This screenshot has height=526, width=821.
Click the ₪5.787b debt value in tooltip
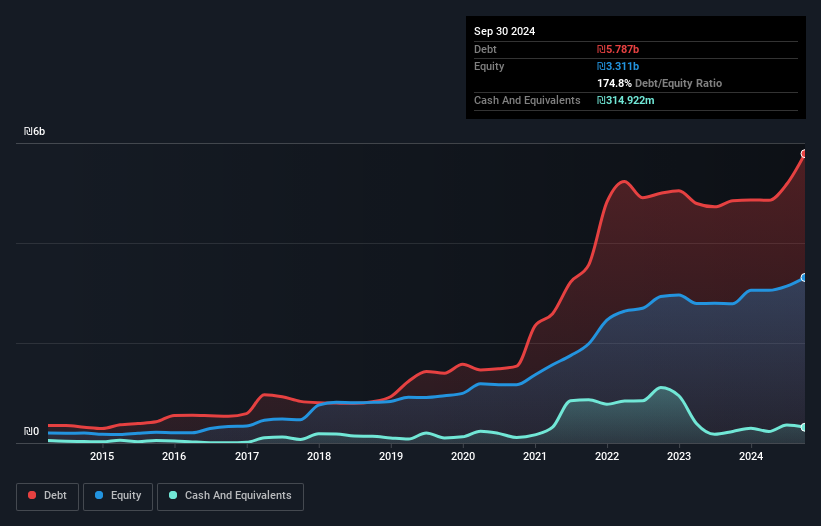click(618, 49)
